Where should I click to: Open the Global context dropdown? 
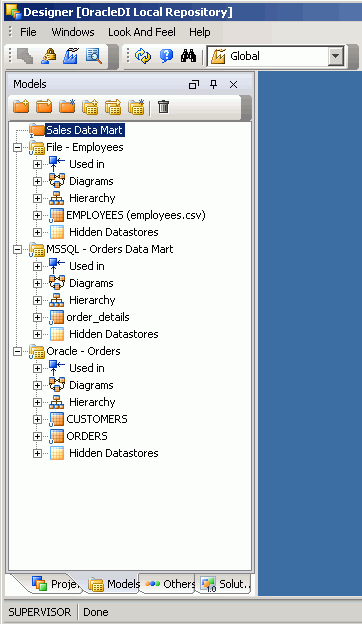pyautogui.click(x=336, y=57)
